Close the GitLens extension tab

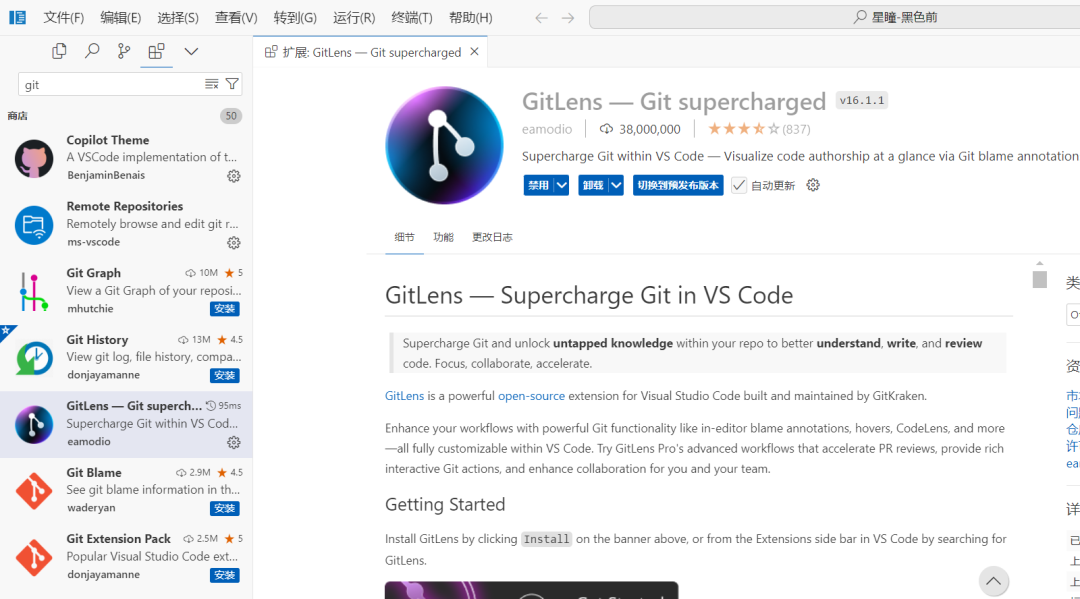pos(475,52)
